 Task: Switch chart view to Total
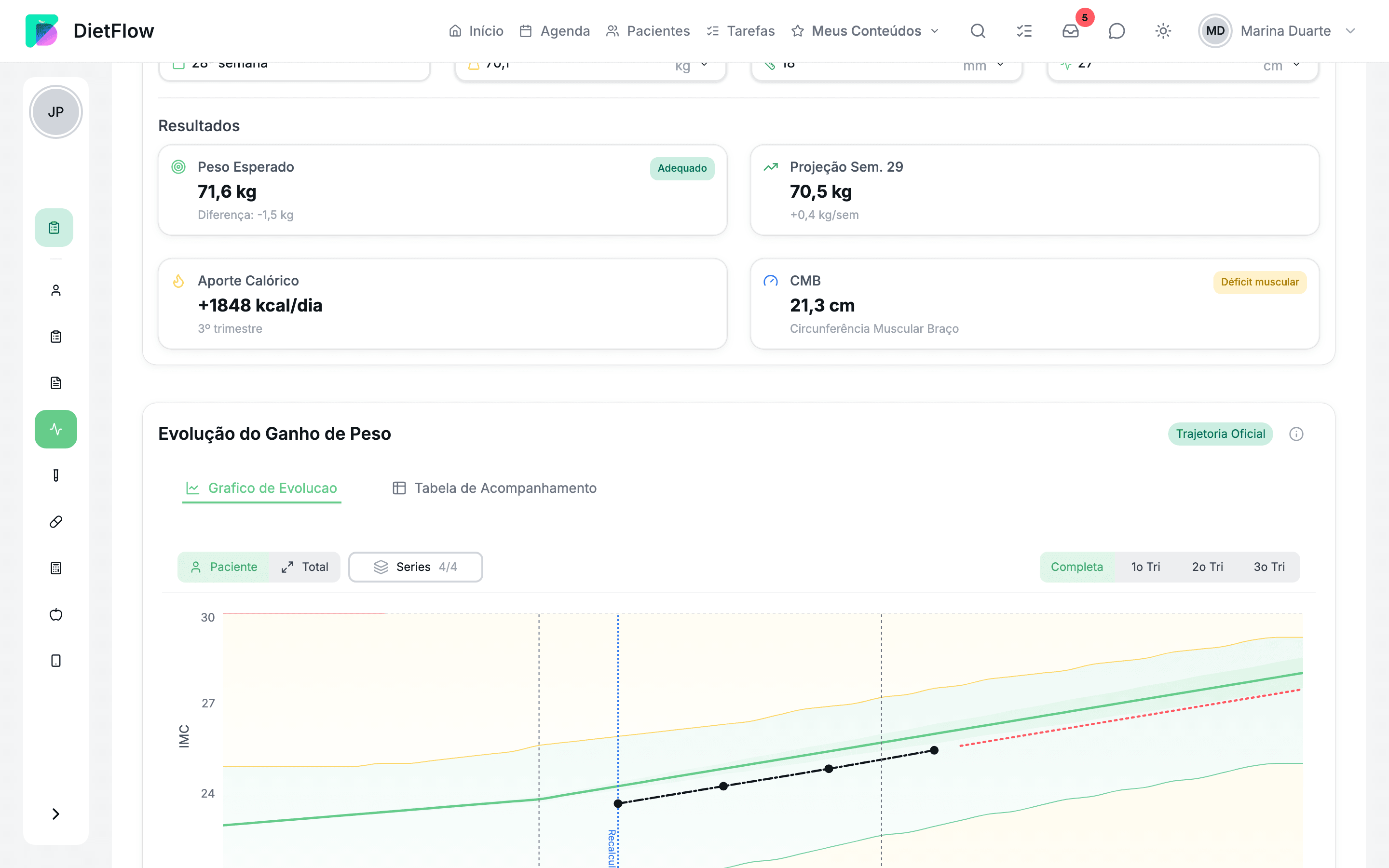305,567
